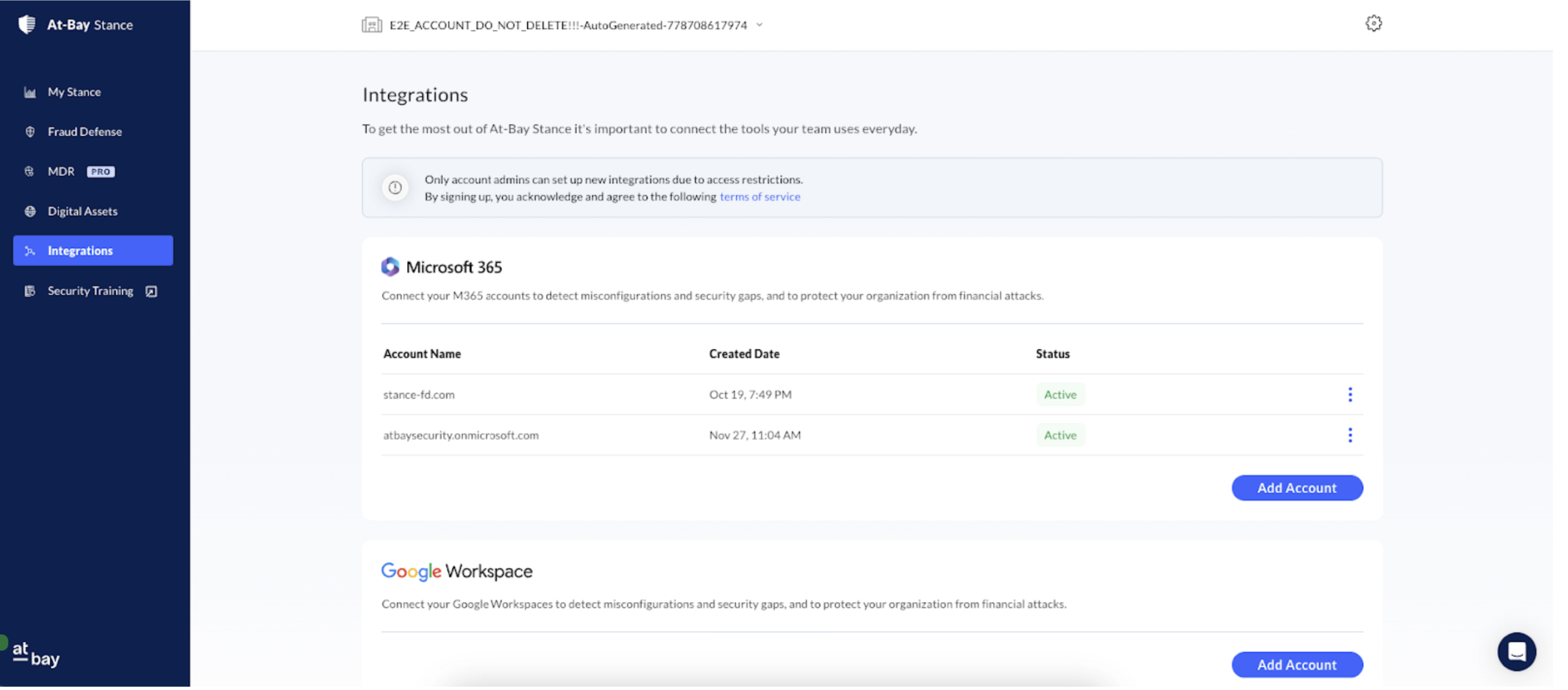Click the info icon in admin notice
The height and width of the screenshot is (690, 1568).
pyautogui.click(x=395, y=187)
